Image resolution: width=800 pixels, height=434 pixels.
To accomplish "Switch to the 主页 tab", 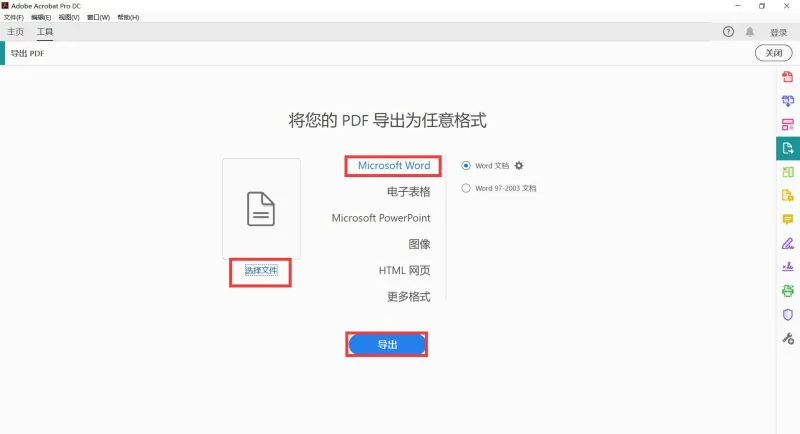I will [x=15, y=32].
